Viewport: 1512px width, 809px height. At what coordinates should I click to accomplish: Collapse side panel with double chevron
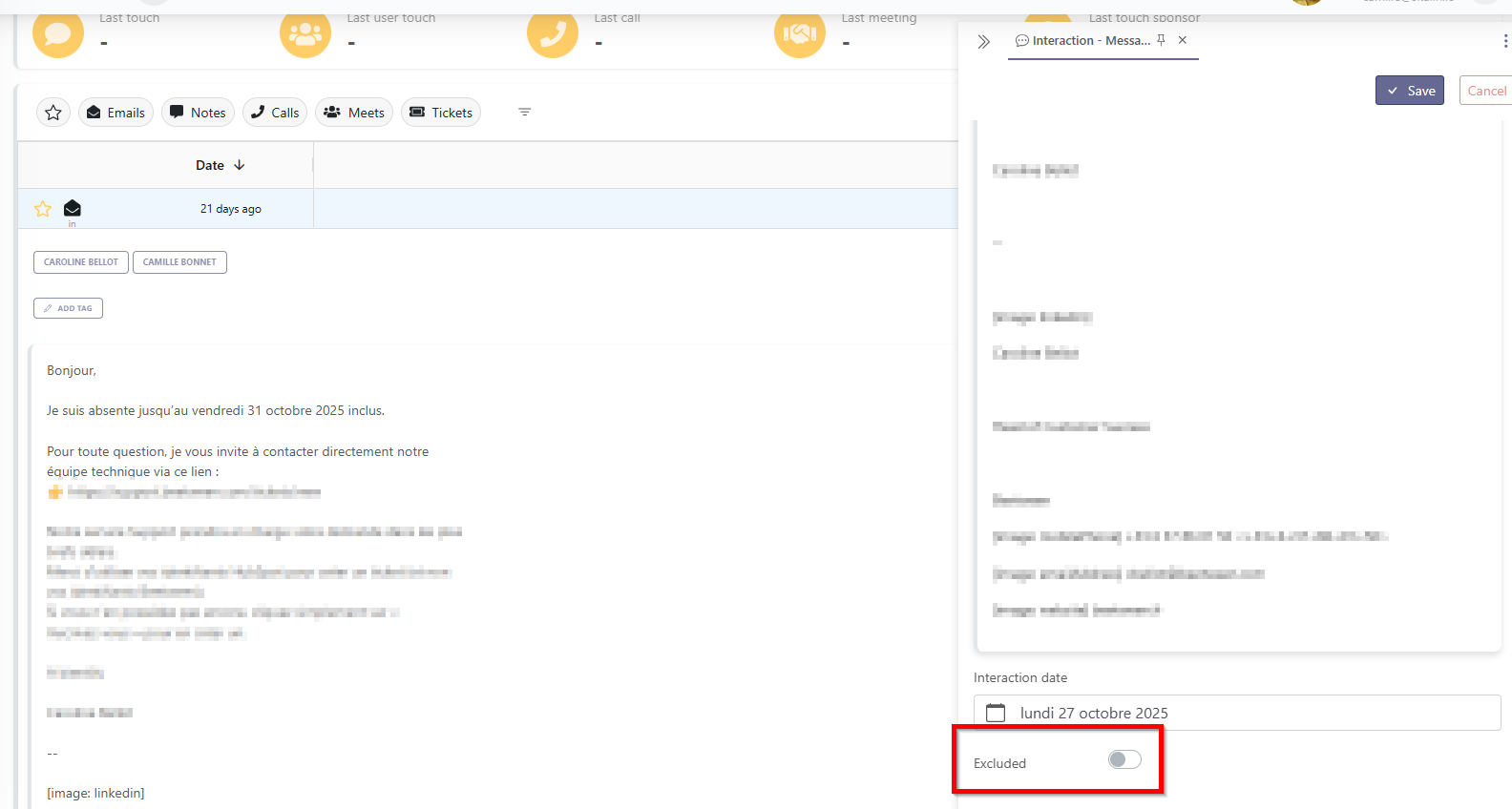[984, 42]
